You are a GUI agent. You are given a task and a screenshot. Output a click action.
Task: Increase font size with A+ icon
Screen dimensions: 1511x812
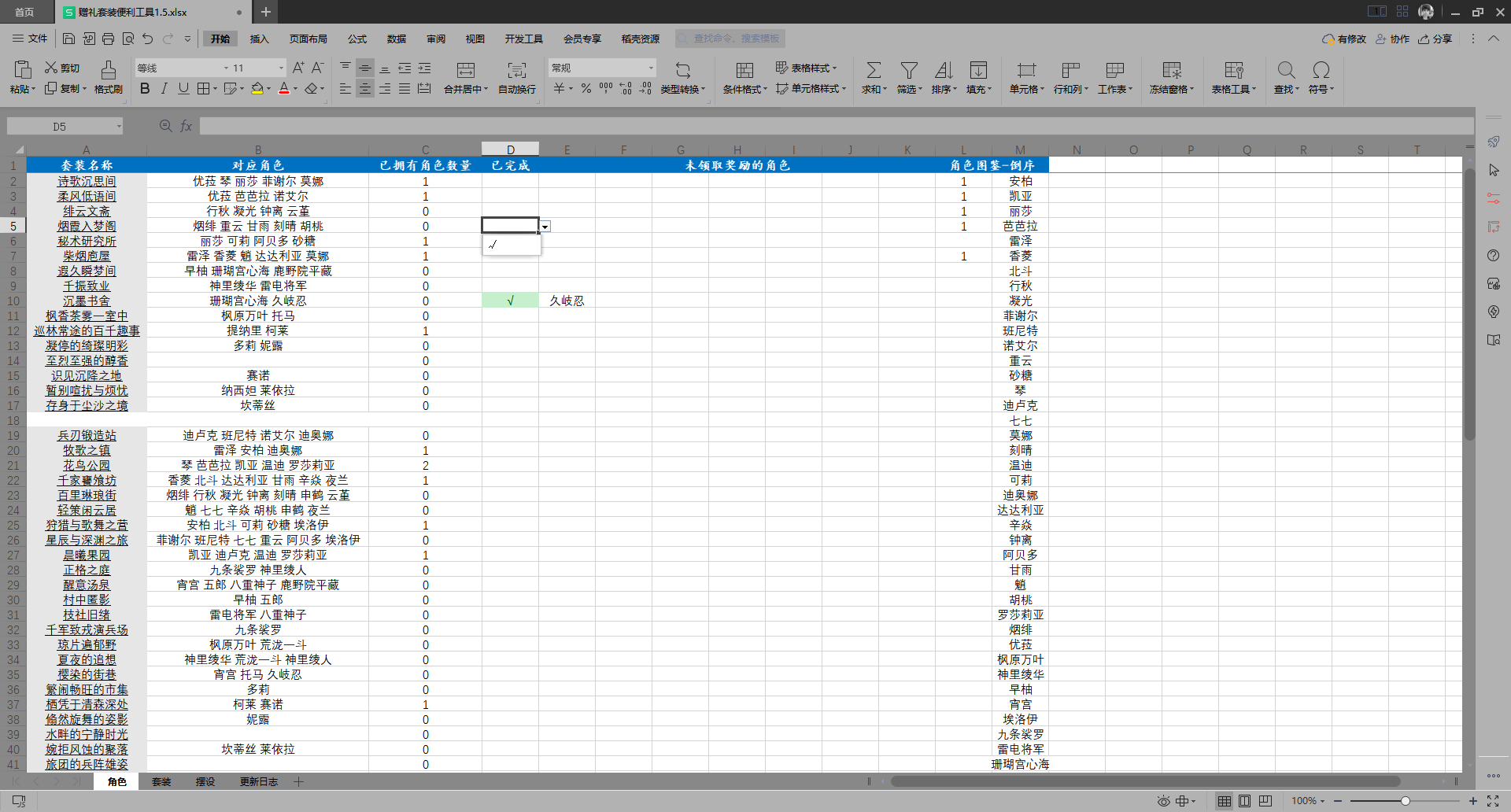point(298,68)
